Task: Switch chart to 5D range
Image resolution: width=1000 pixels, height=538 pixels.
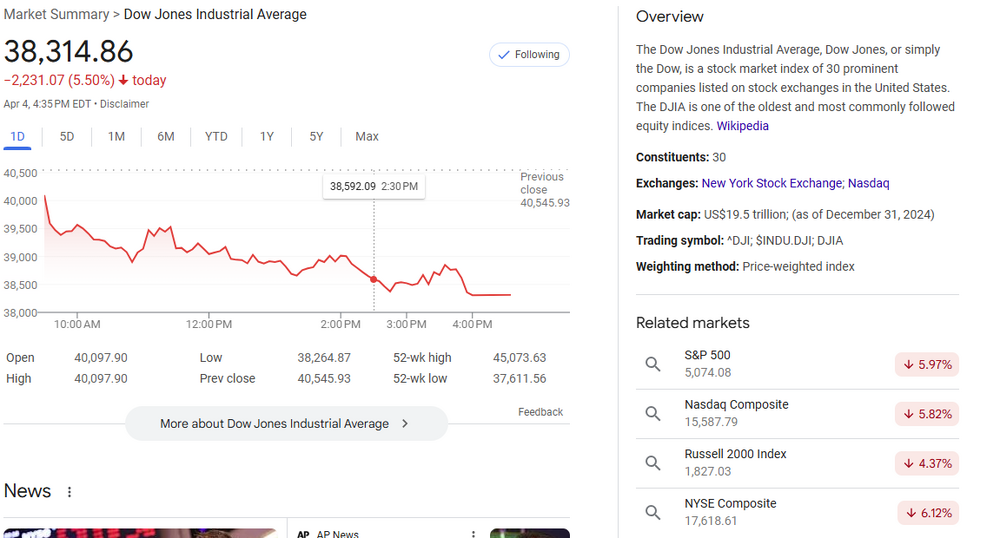Action: 67,137
